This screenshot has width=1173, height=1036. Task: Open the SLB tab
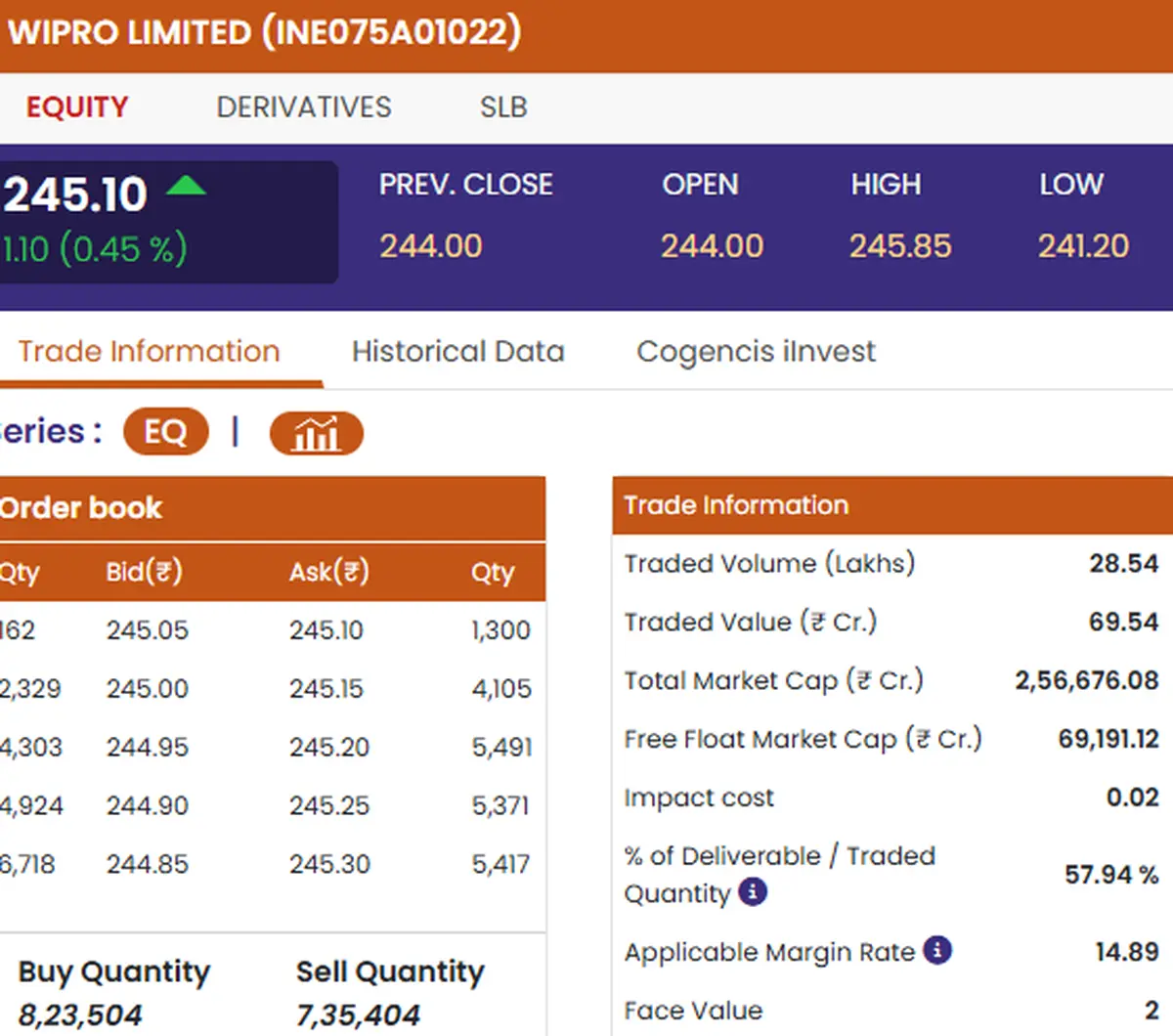click(x=503, y=107)
